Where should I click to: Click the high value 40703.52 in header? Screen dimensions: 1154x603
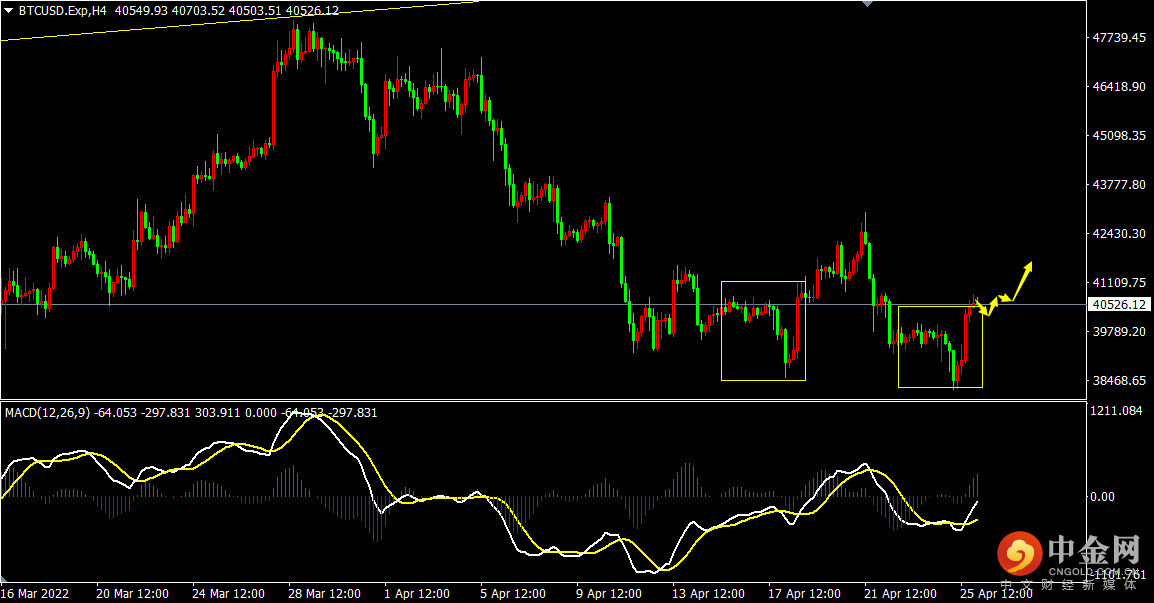click(x=199, y=11)
